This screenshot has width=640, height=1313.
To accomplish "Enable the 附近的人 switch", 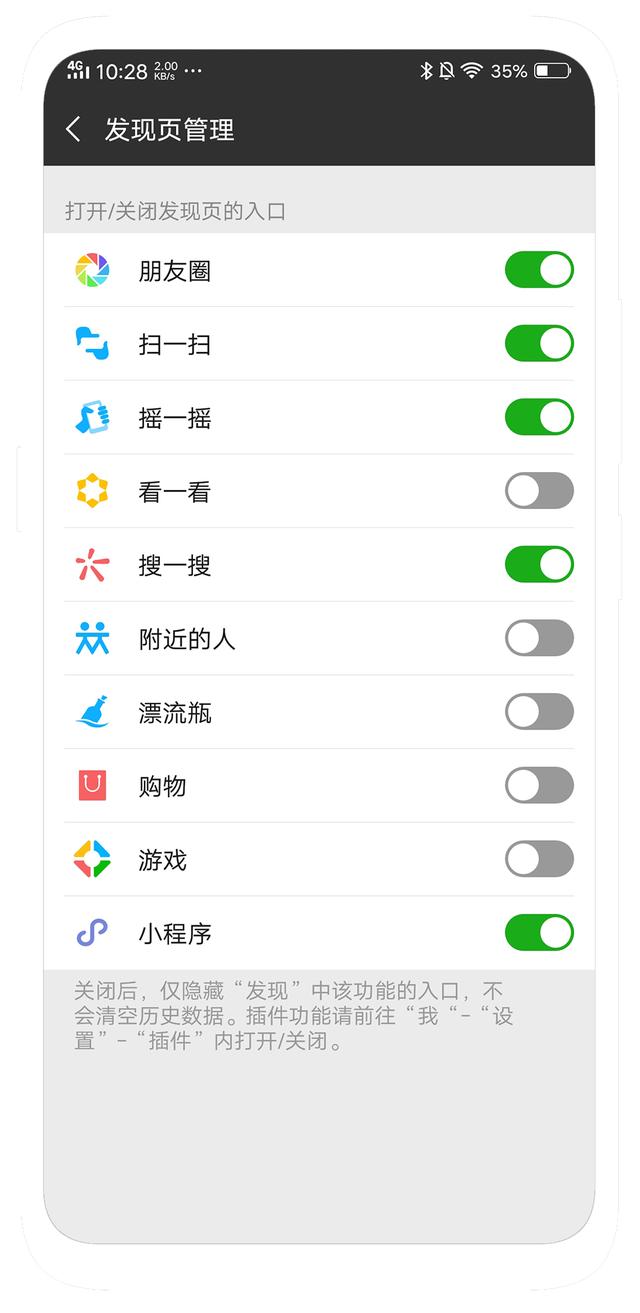I will 539,638.
